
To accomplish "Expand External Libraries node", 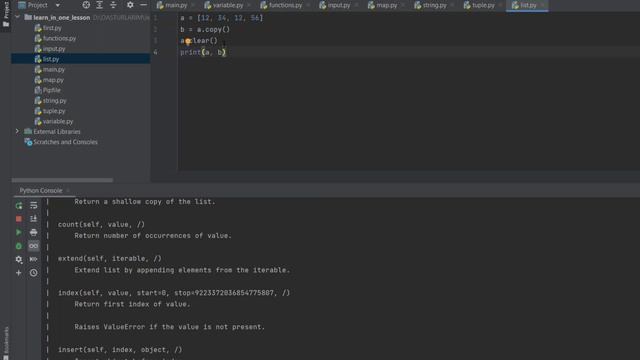I will coord(17,131).
